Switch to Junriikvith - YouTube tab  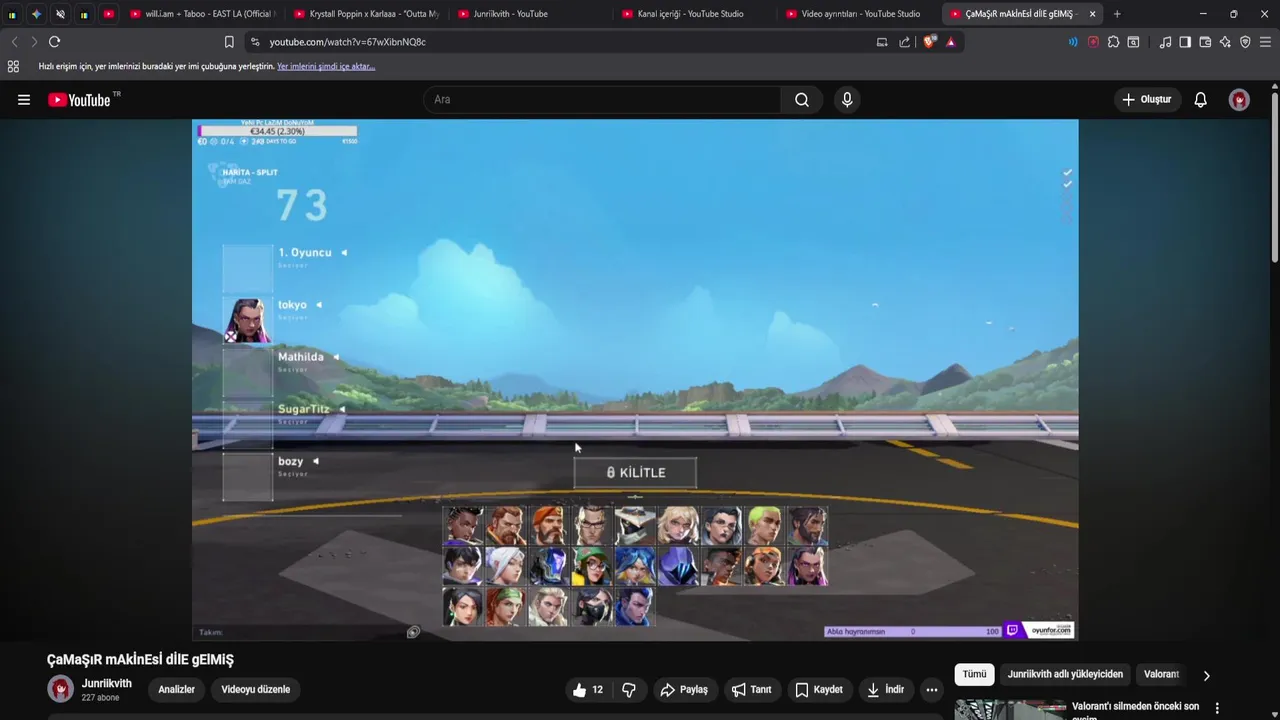point(530,14)
